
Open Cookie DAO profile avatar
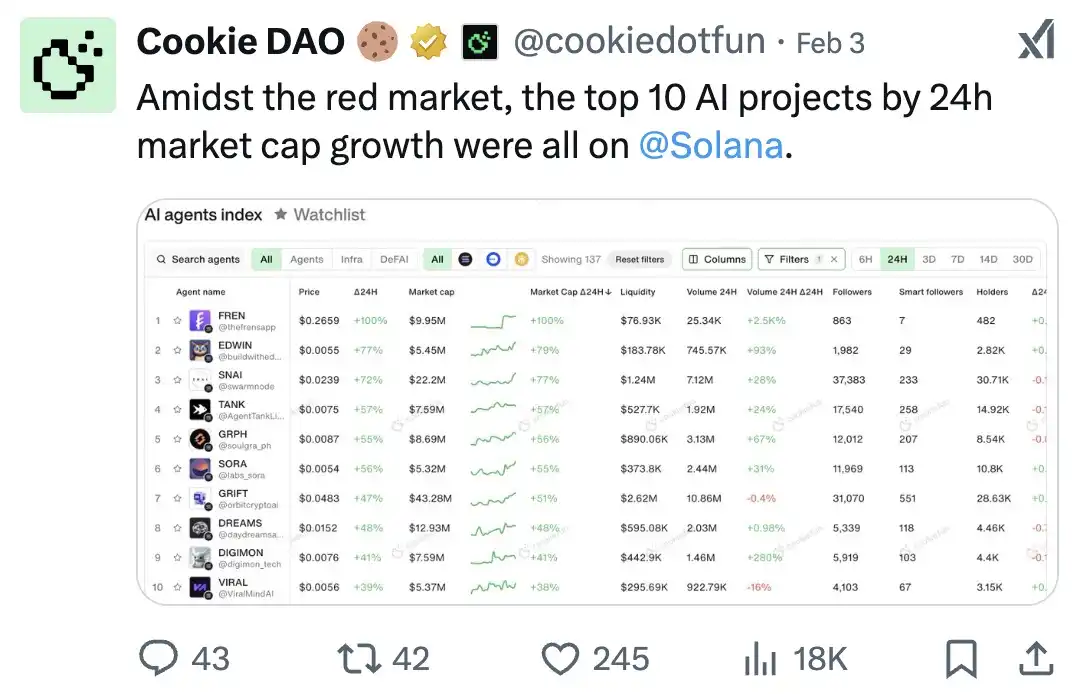tap(68, 65)
